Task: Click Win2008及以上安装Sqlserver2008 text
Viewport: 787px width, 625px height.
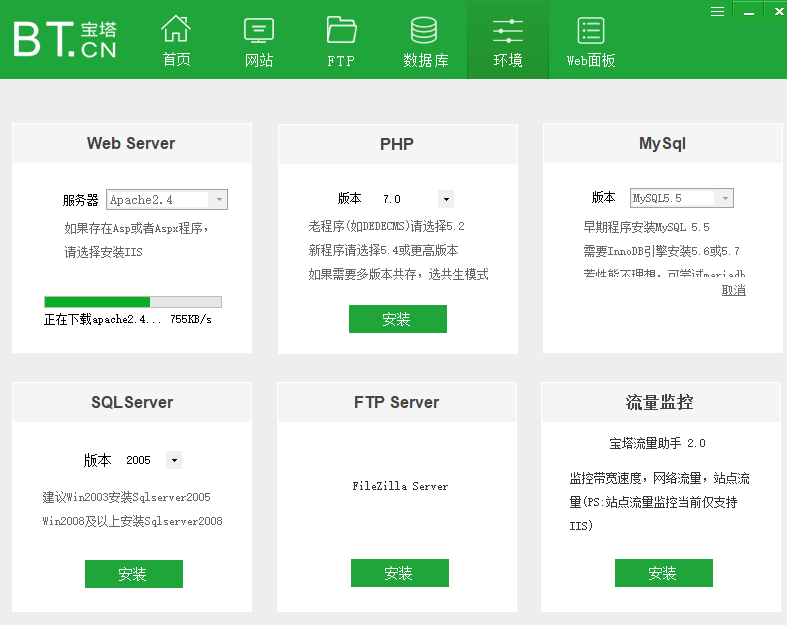Action: coord(133,521)
